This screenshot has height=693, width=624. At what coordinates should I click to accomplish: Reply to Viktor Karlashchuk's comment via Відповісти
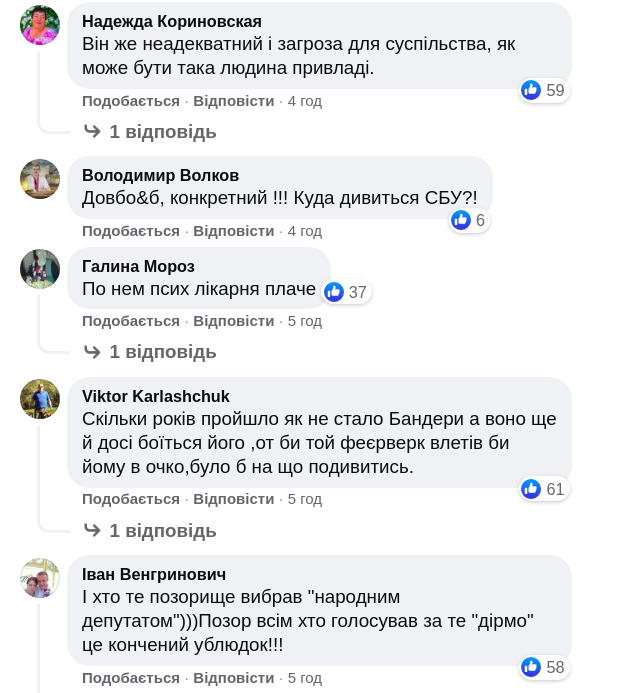tap(233, 499)
